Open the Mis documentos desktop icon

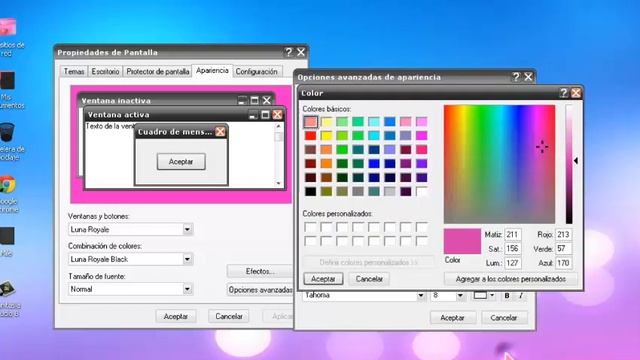coord(7,80)
